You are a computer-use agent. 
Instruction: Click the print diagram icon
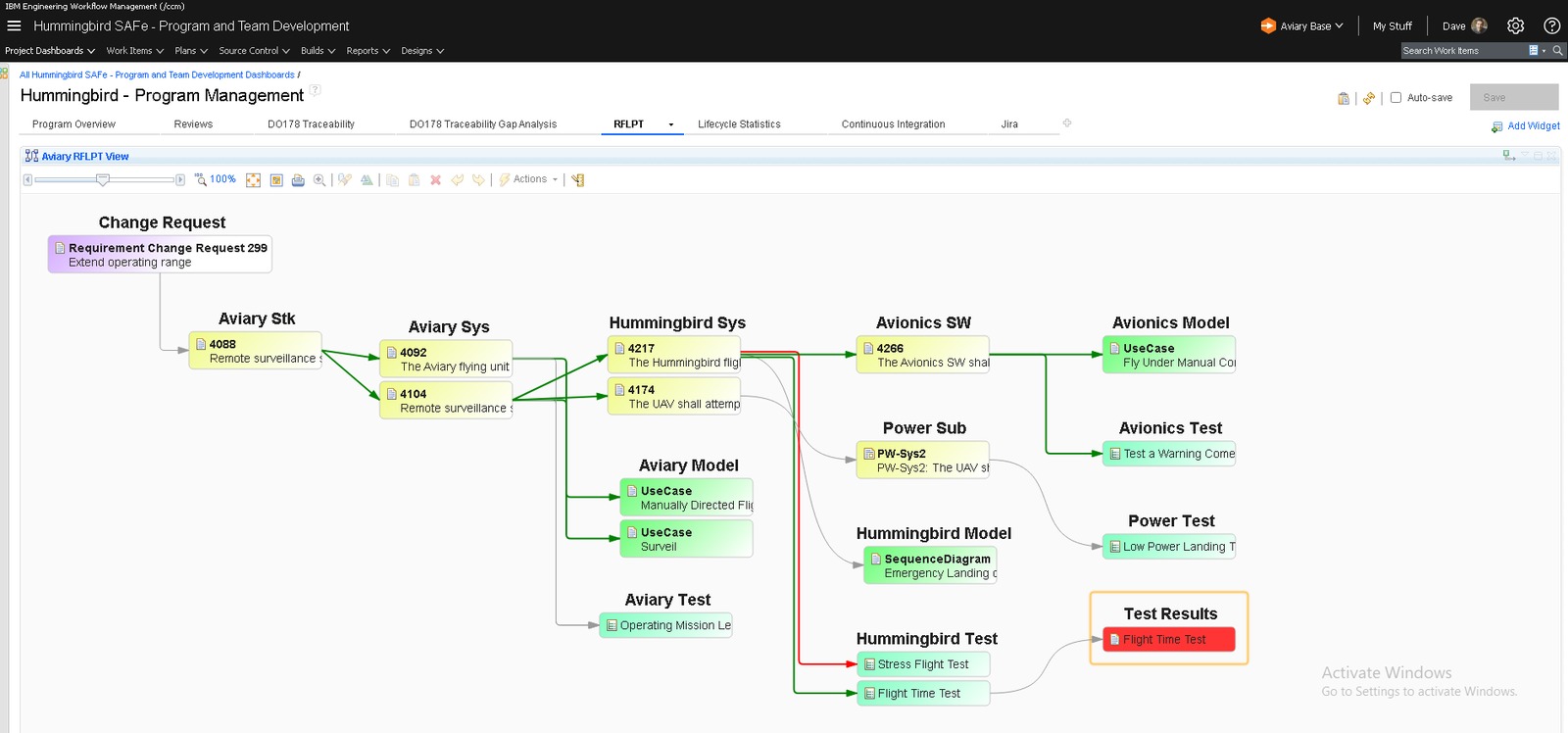298,180
